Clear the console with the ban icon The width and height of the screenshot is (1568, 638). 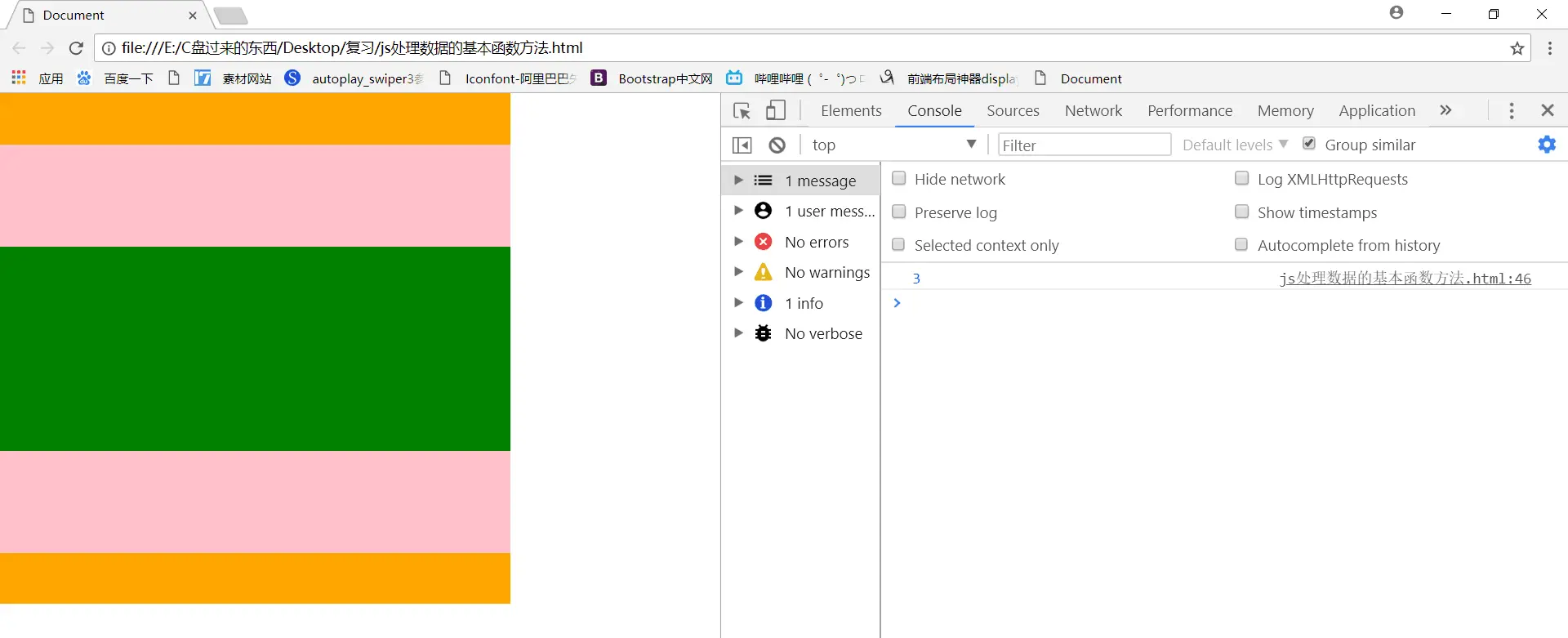coord(777,145)
